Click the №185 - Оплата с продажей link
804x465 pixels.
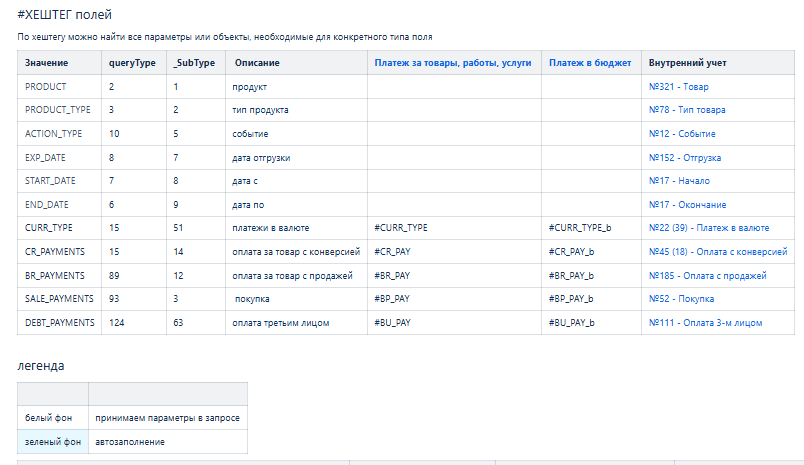coord(707,275)
